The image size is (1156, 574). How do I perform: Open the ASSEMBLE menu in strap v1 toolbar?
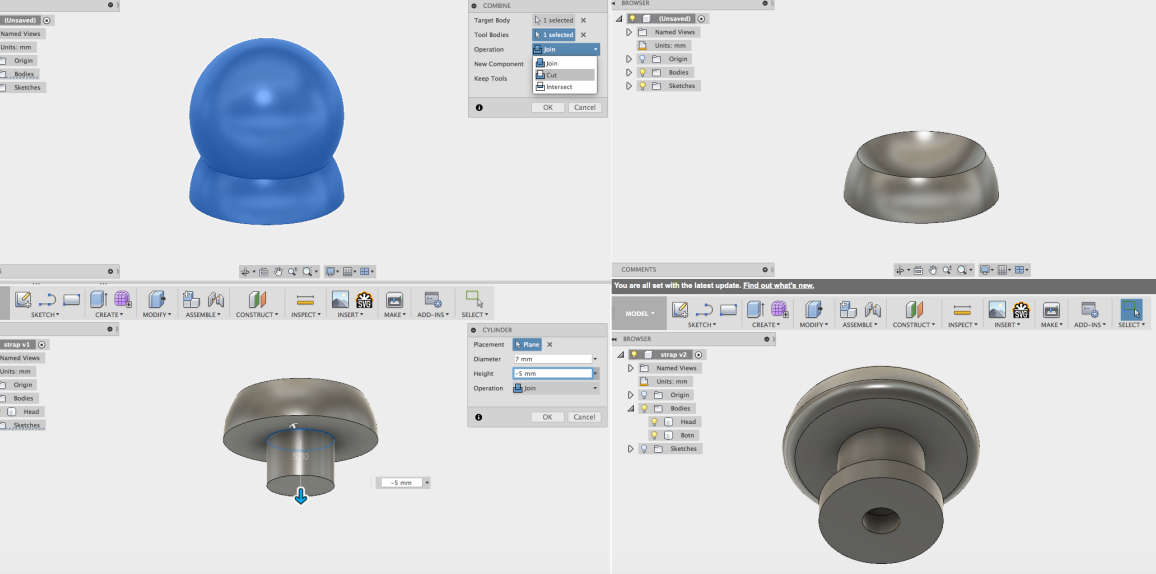point(203,315)
